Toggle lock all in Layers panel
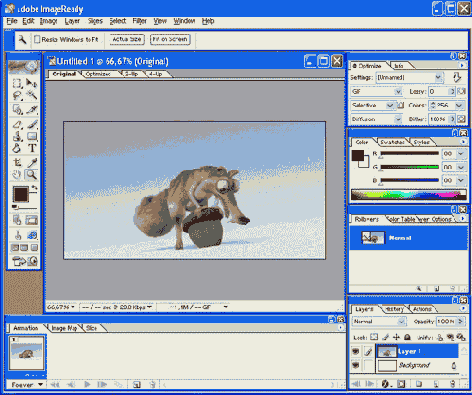The image size is (472, 395). click(x=407, y=337)
